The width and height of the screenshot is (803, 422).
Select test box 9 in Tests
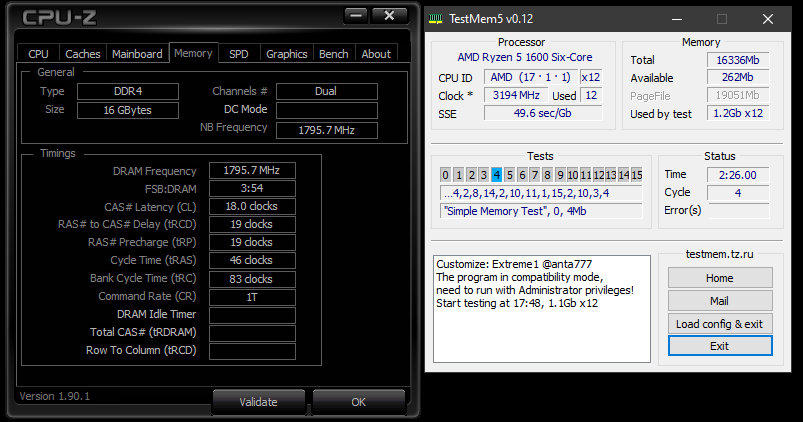coord(560,175)
